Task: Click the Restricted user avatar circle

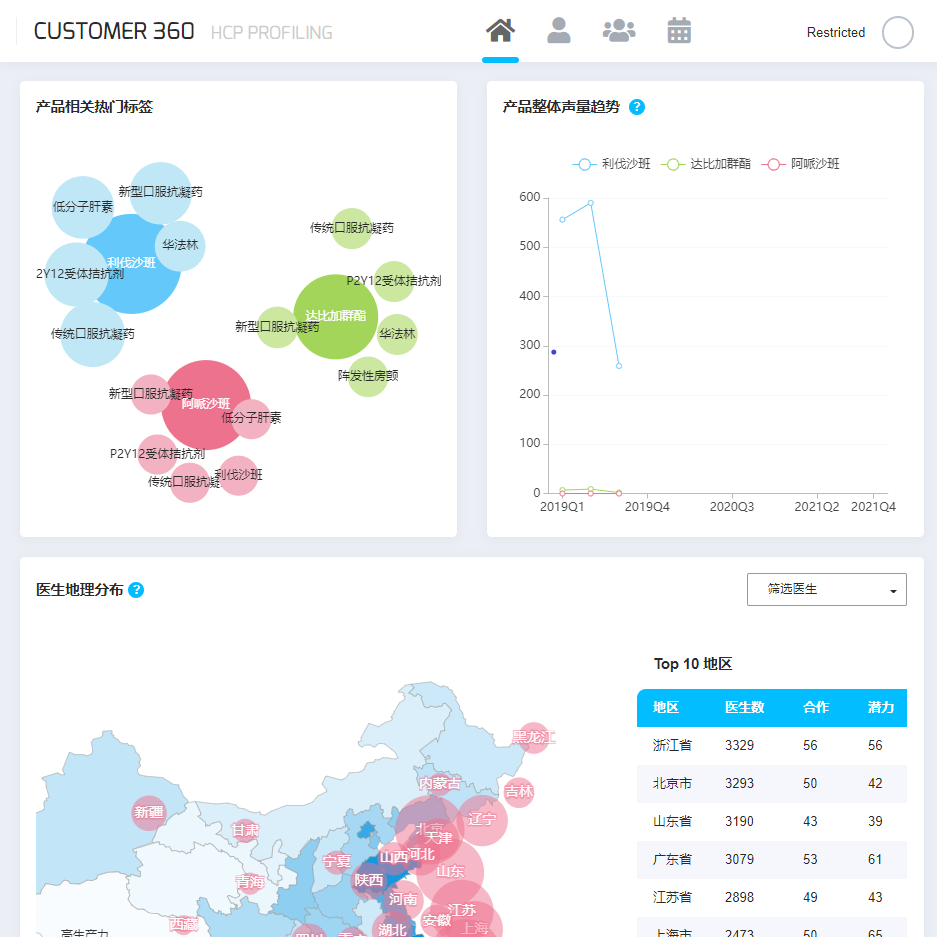Action: (x=897, y=32)
